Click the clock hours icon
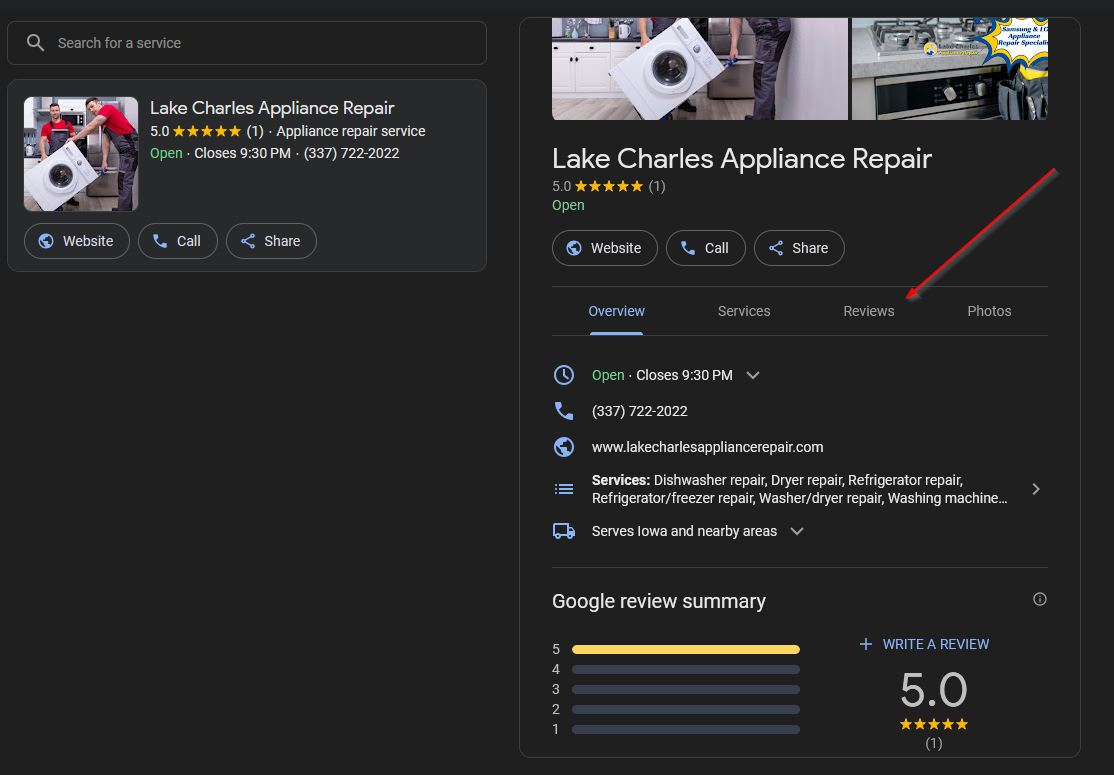The width and height of the screenshot is (1114, 775). pos(564,375)
